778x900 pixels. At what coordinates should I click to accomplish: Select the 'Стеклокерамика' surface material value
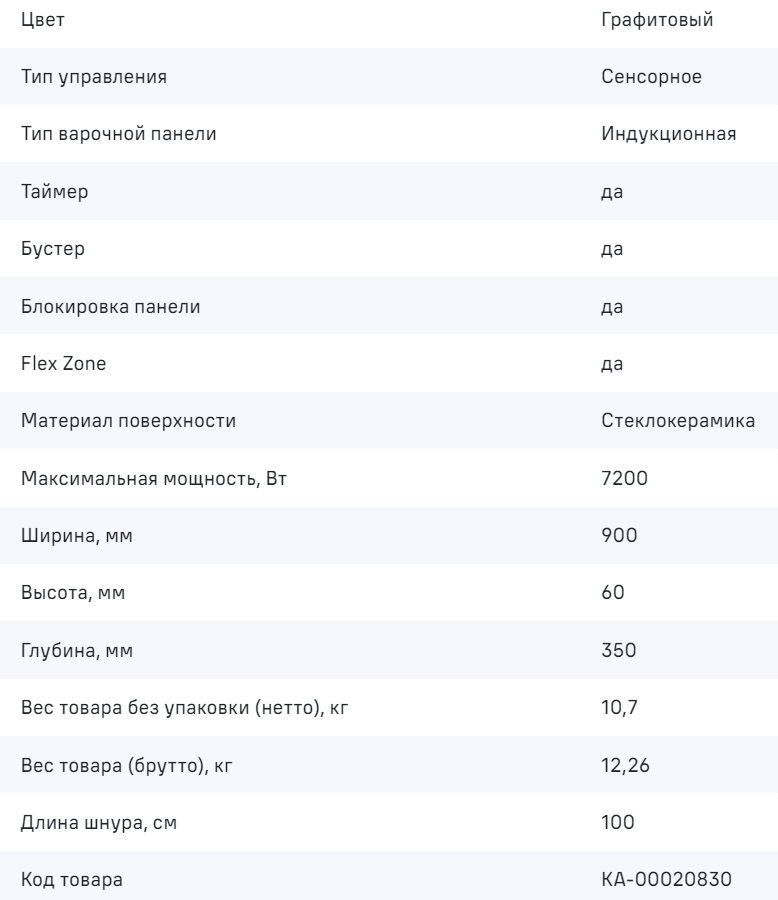(x=678, y=421)
